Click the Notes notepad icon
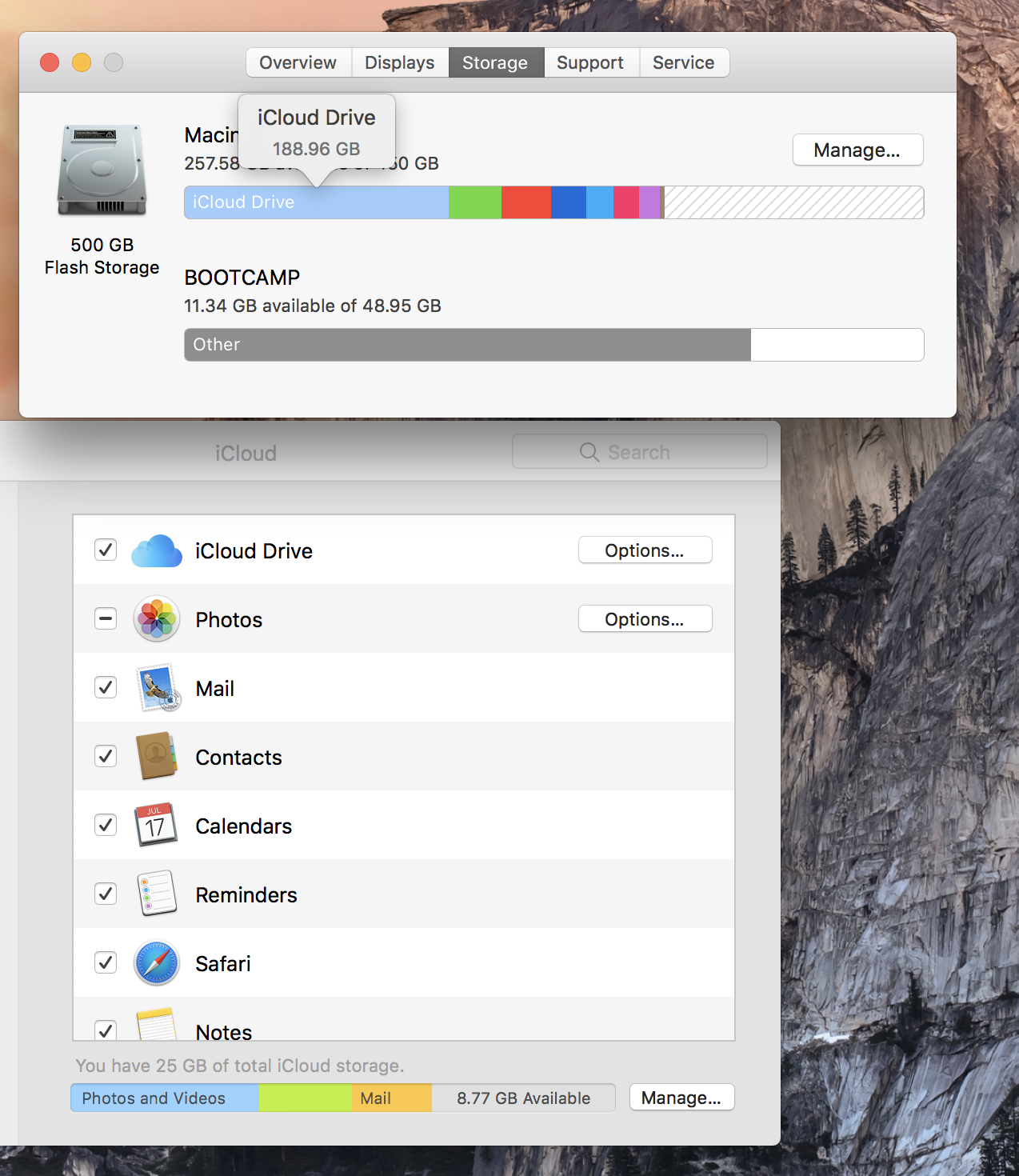1019x1176 pixels. coord(157,1025)
